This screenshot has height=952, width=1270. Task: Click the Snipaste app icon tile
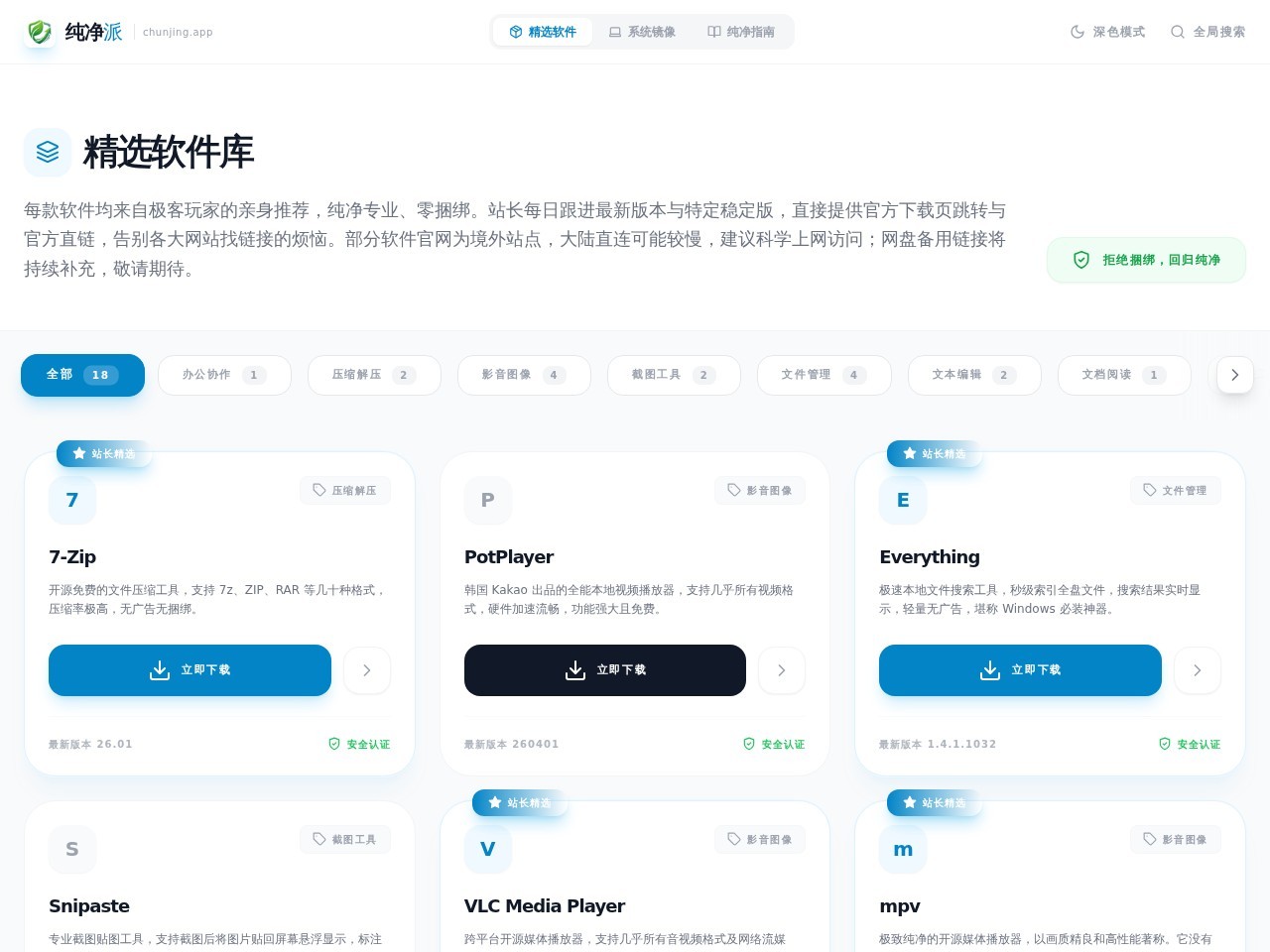72,850
